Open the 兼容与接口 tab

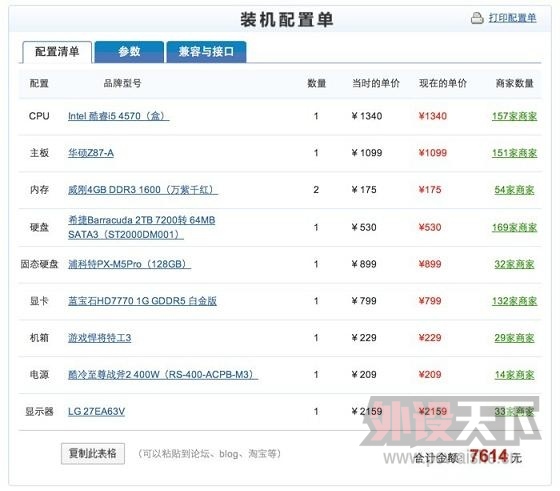tap(206, 52)
